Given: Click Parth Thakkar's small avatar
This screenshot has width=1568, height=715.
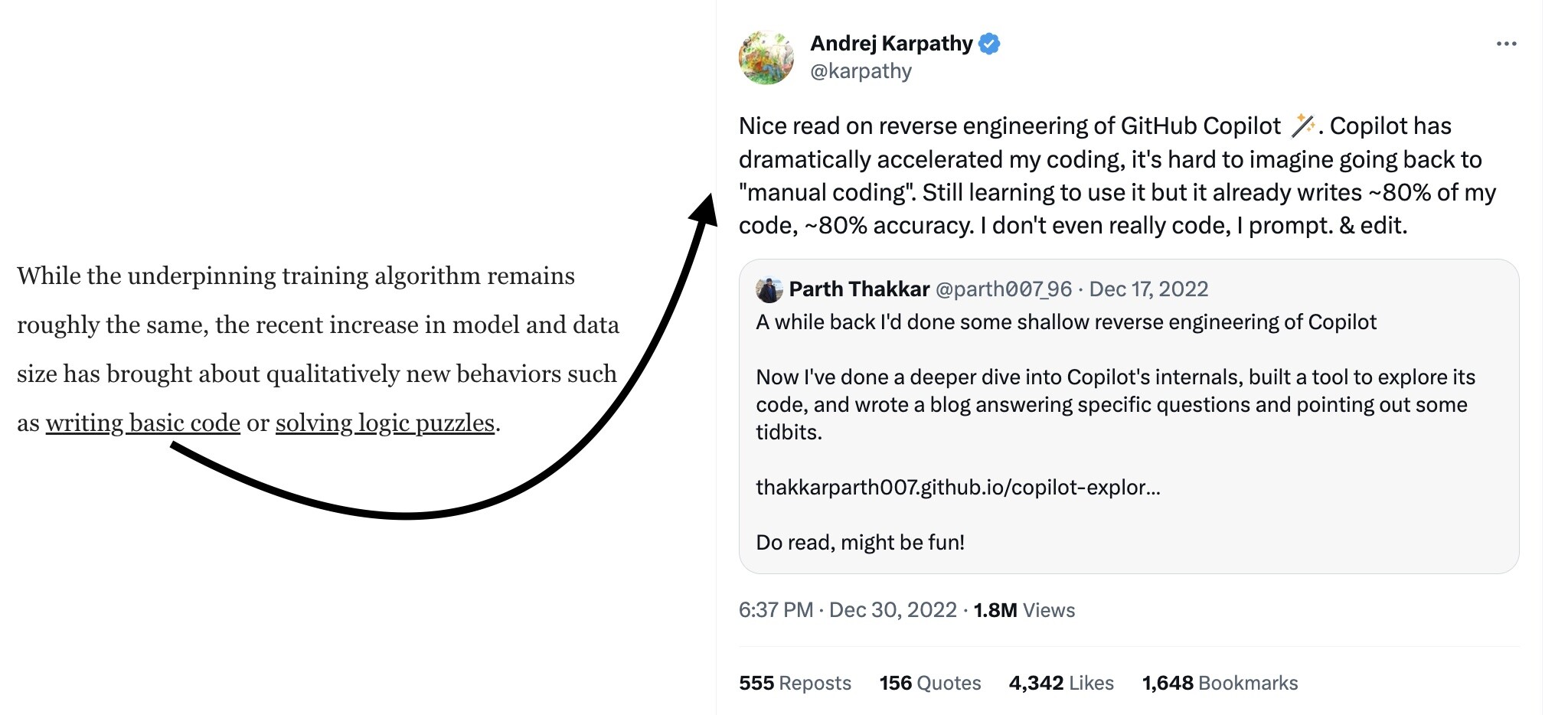Looking at the screenshot, I should coord(769,289).
